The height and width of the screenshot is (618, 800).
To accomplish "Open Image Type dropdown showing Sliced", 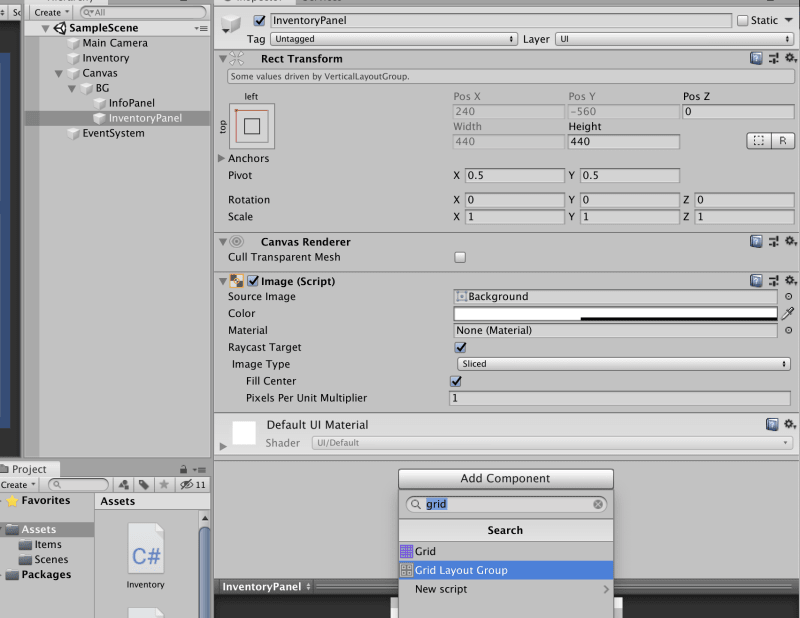I will click(x=623, y=364).
